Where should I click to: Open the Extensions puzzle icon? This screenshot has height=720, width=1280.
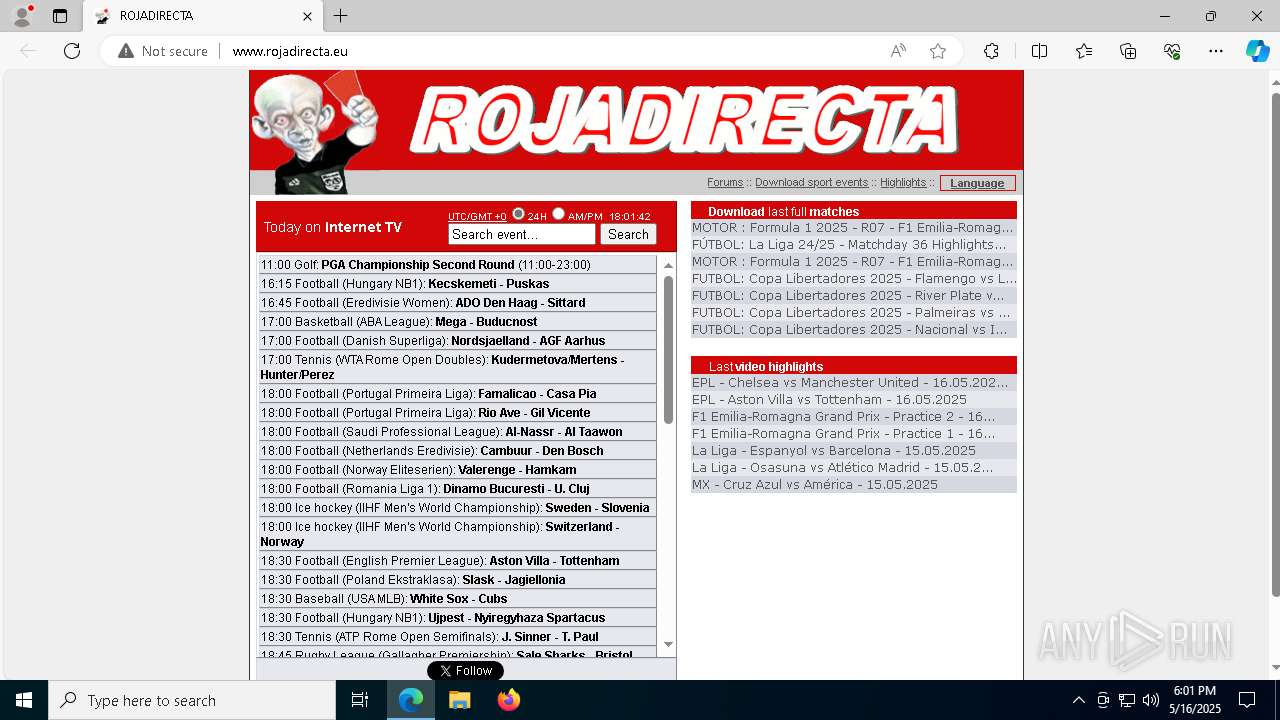pyautogui.click(x=991, y=51)
